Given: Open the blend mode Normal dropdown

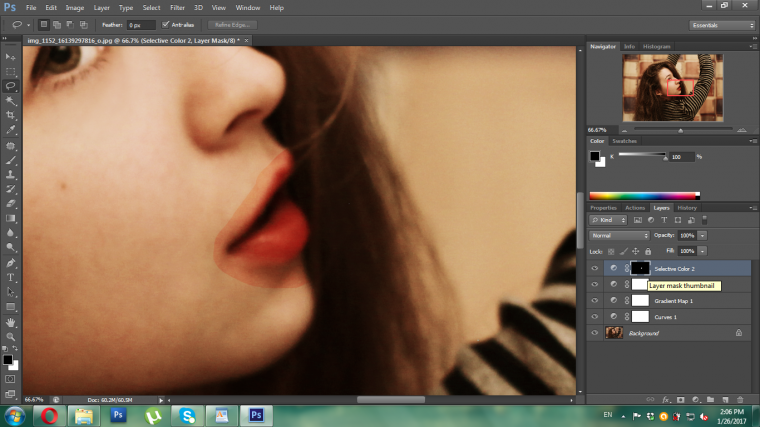Looking at the screenshot, I should [x=619, y=236].
